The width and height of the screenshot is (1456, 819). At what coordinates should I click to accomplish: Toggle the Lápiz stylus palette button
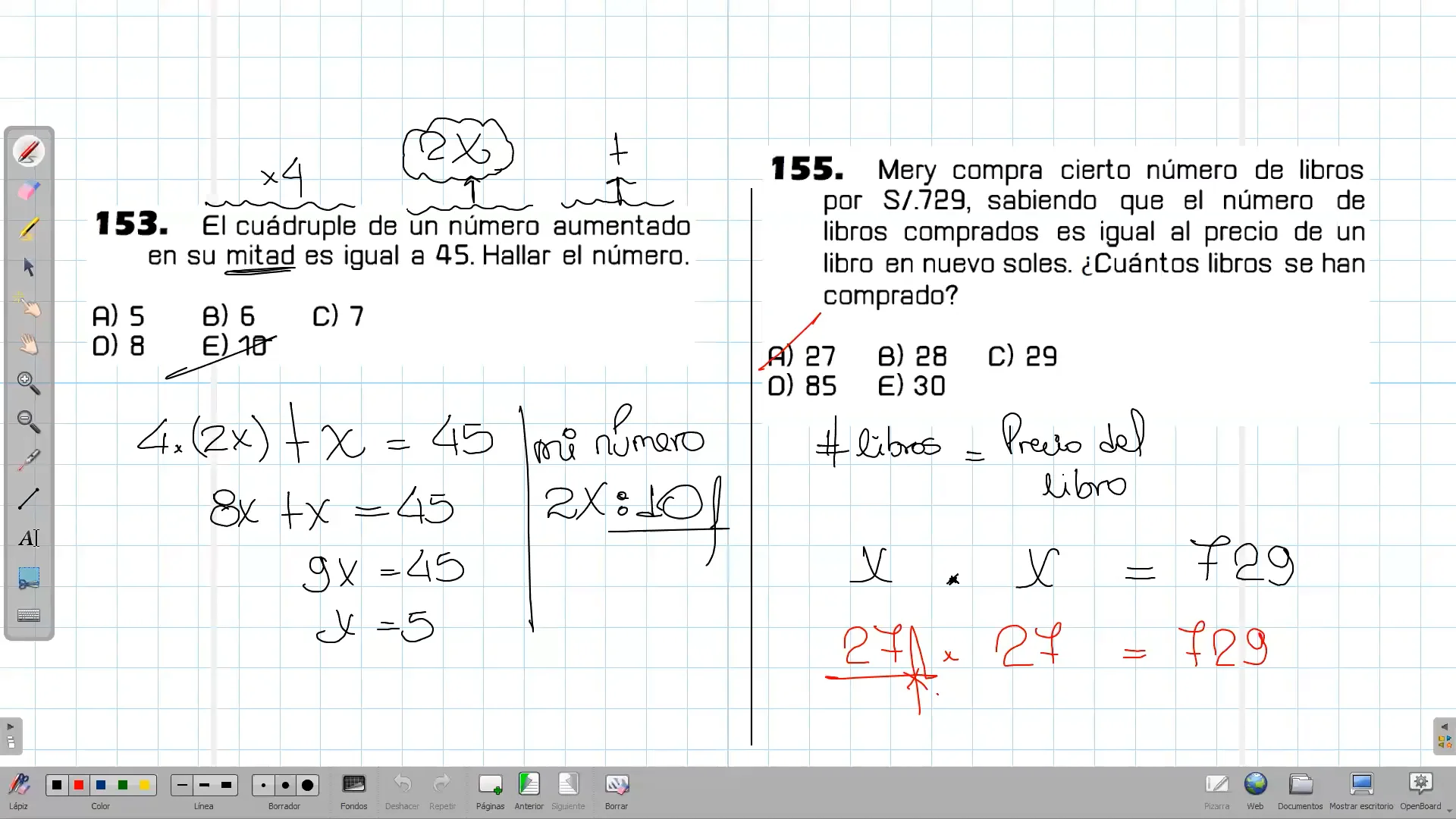[x=19, y=791]
